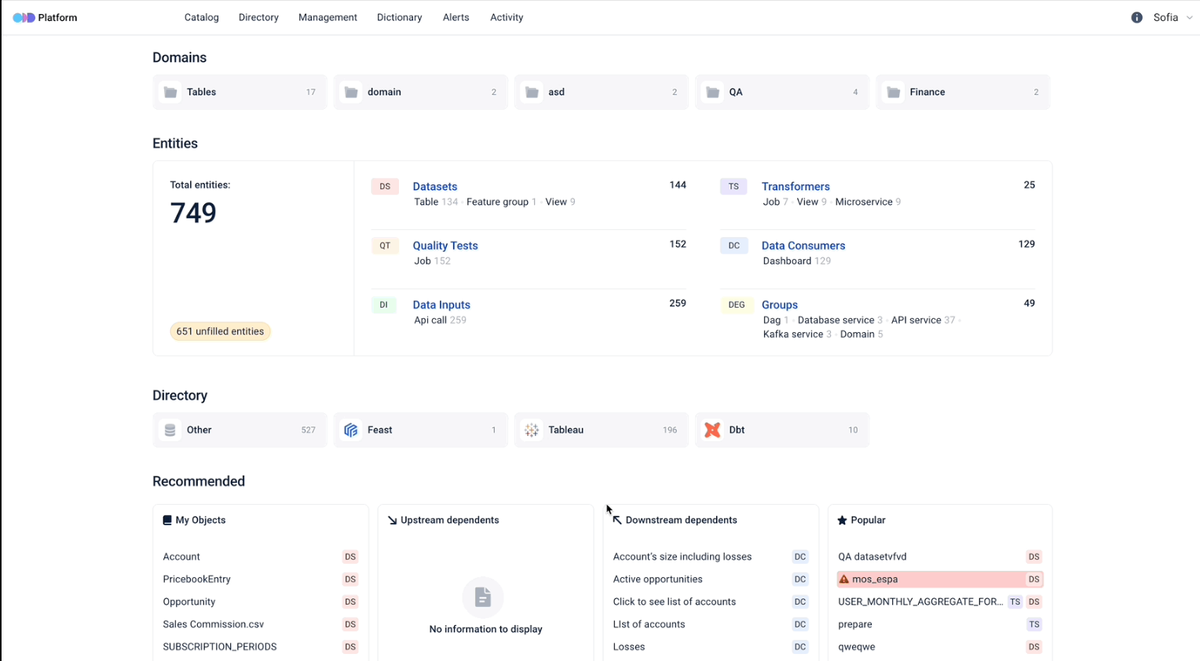Click the QA domain folder icon
This screenshot has width=1200, height=661.
pyautogui.click(x=713, y=92)
